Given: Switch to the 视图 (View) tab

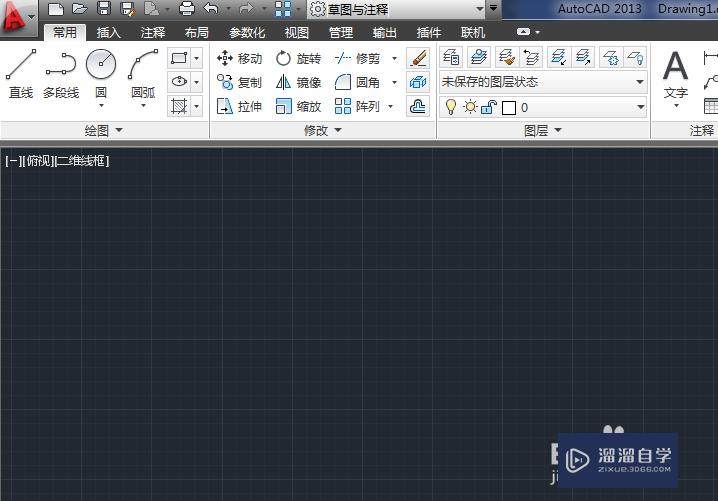Looking at the screenshot, I should click(x=297, y=32).
